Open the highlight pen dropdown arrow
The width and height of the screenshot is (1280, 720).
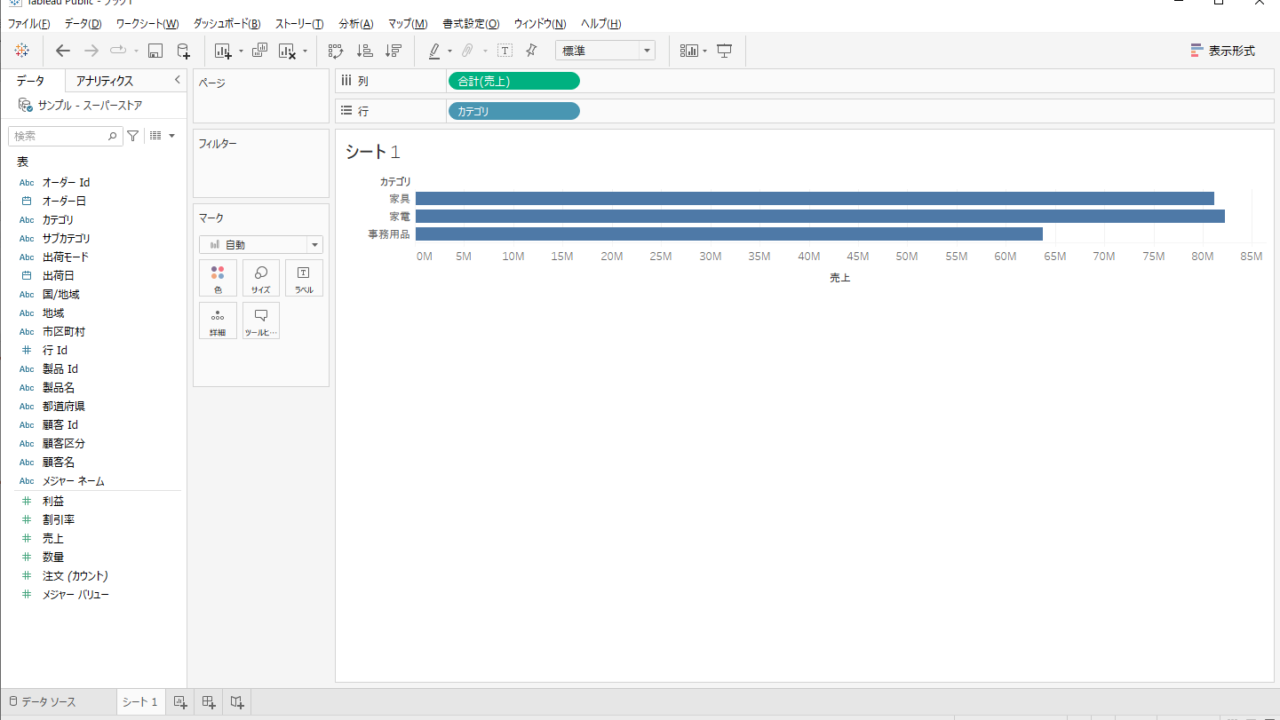tap(450, 51)
